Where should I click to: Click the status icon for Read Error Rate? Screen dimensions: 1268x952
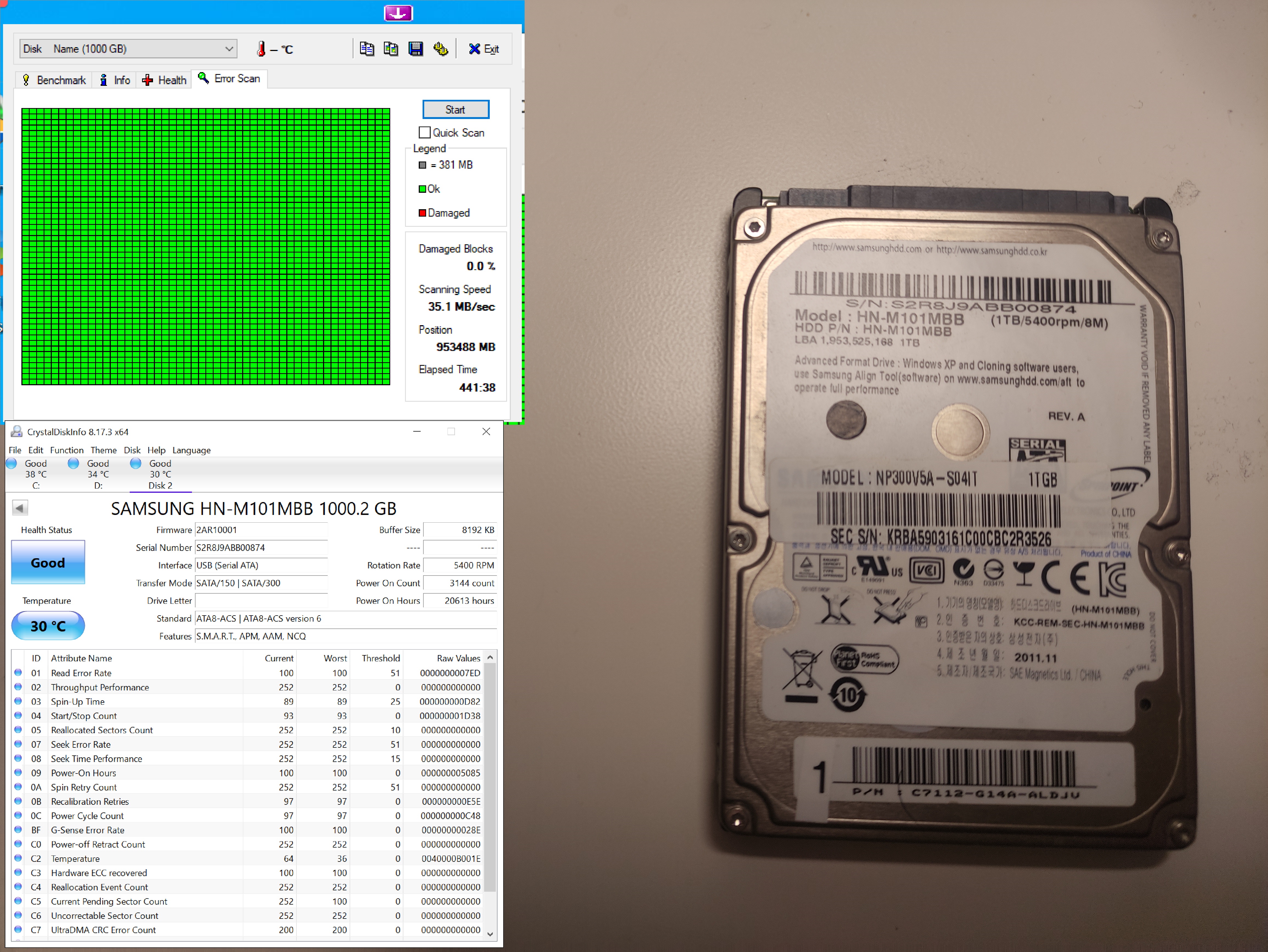pos(18,673)
